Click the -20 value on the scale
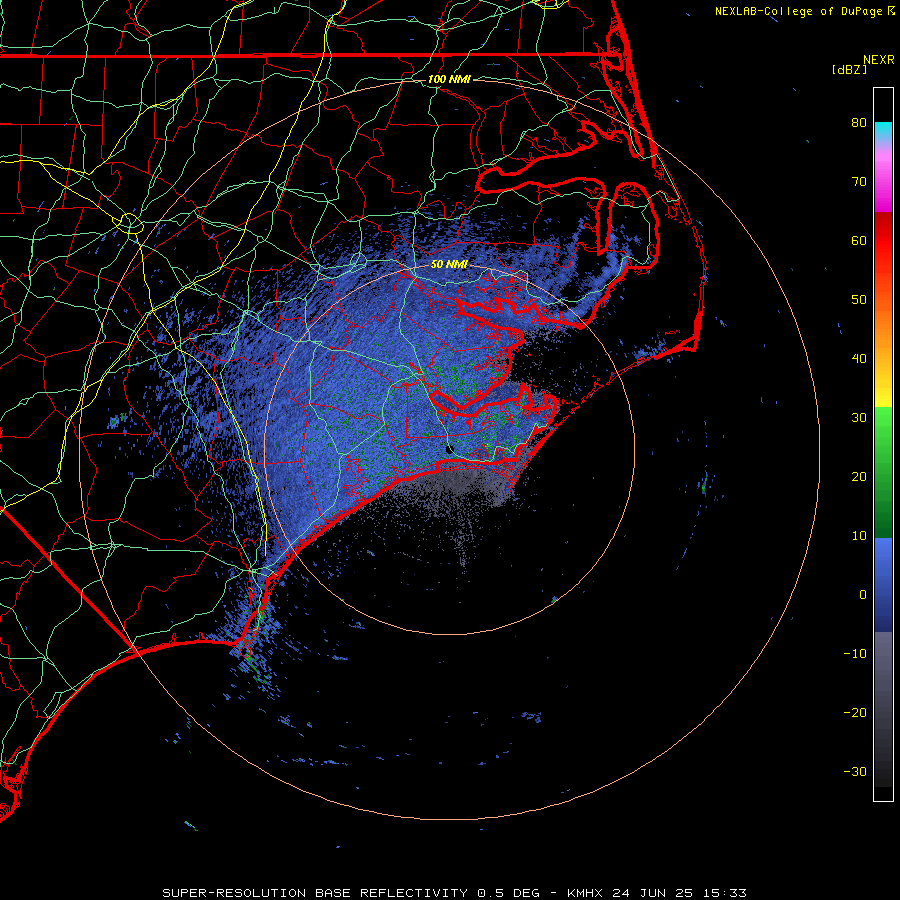Screen dimensions: 900x900 tap(855, 712)
